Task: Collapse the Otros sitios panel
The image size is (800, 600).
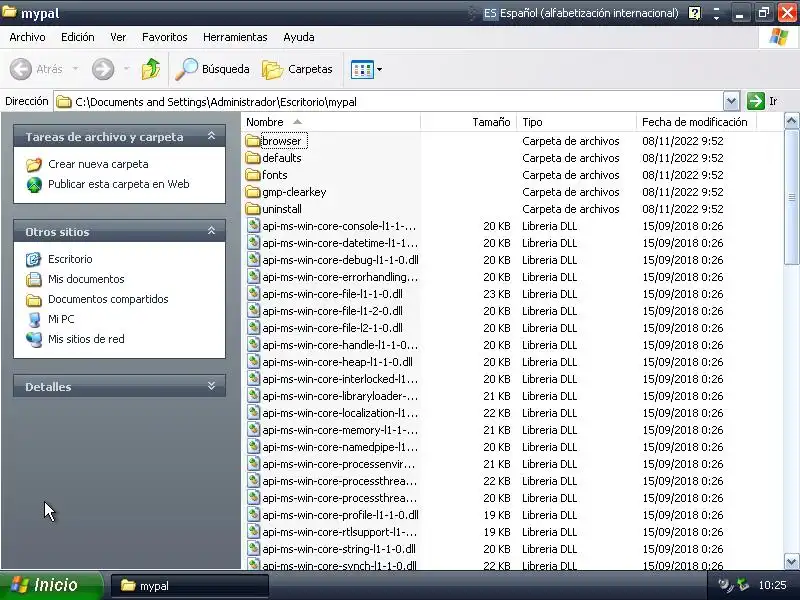Action: 211,231
